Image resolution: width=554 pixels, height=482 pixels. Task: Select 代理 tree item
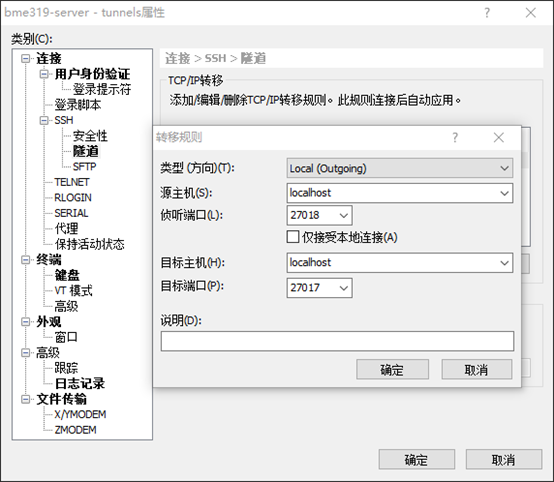click(x=66, y=229)
